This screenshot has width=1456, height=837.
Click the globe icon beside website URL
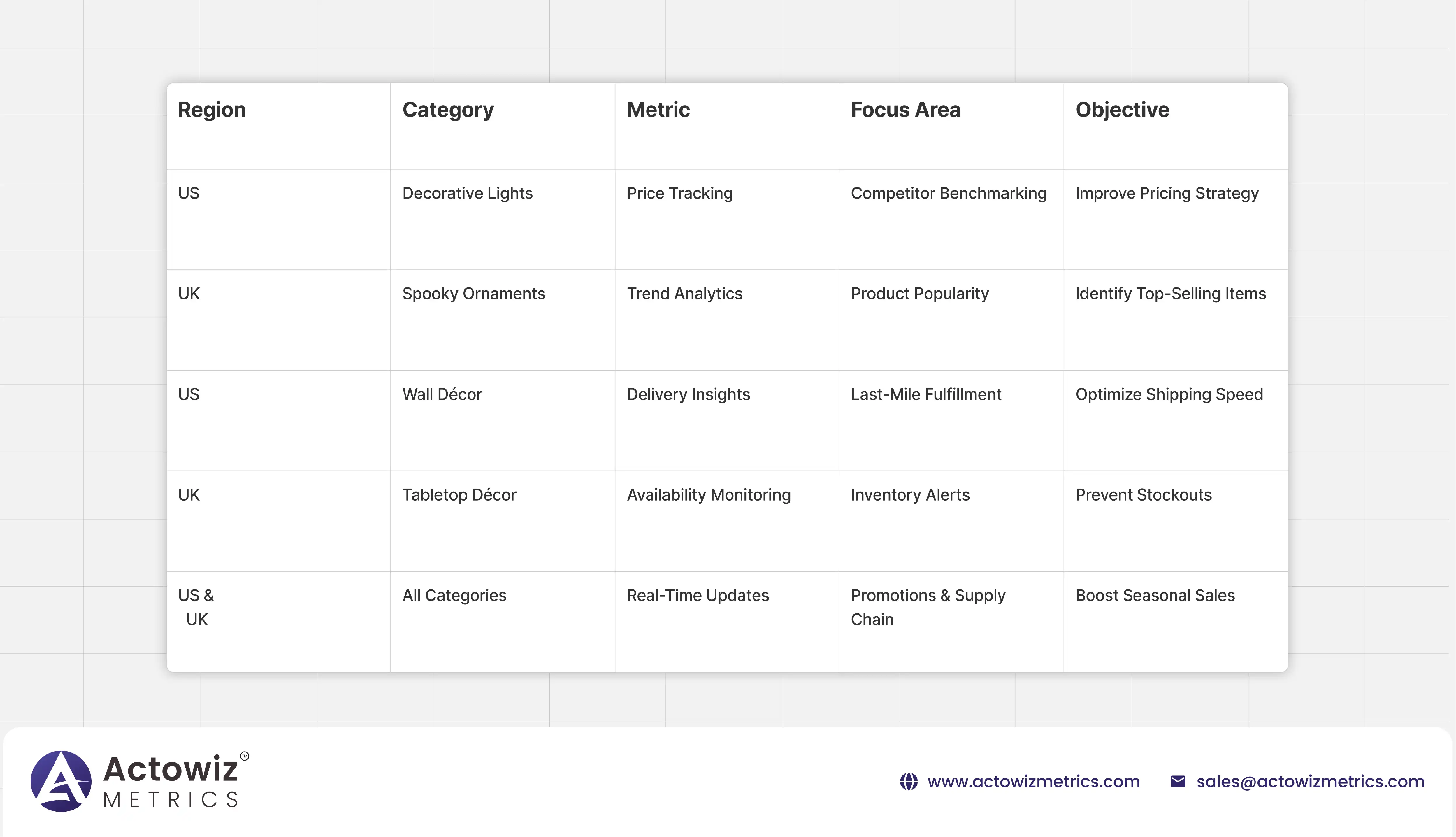tap(908, 781)
